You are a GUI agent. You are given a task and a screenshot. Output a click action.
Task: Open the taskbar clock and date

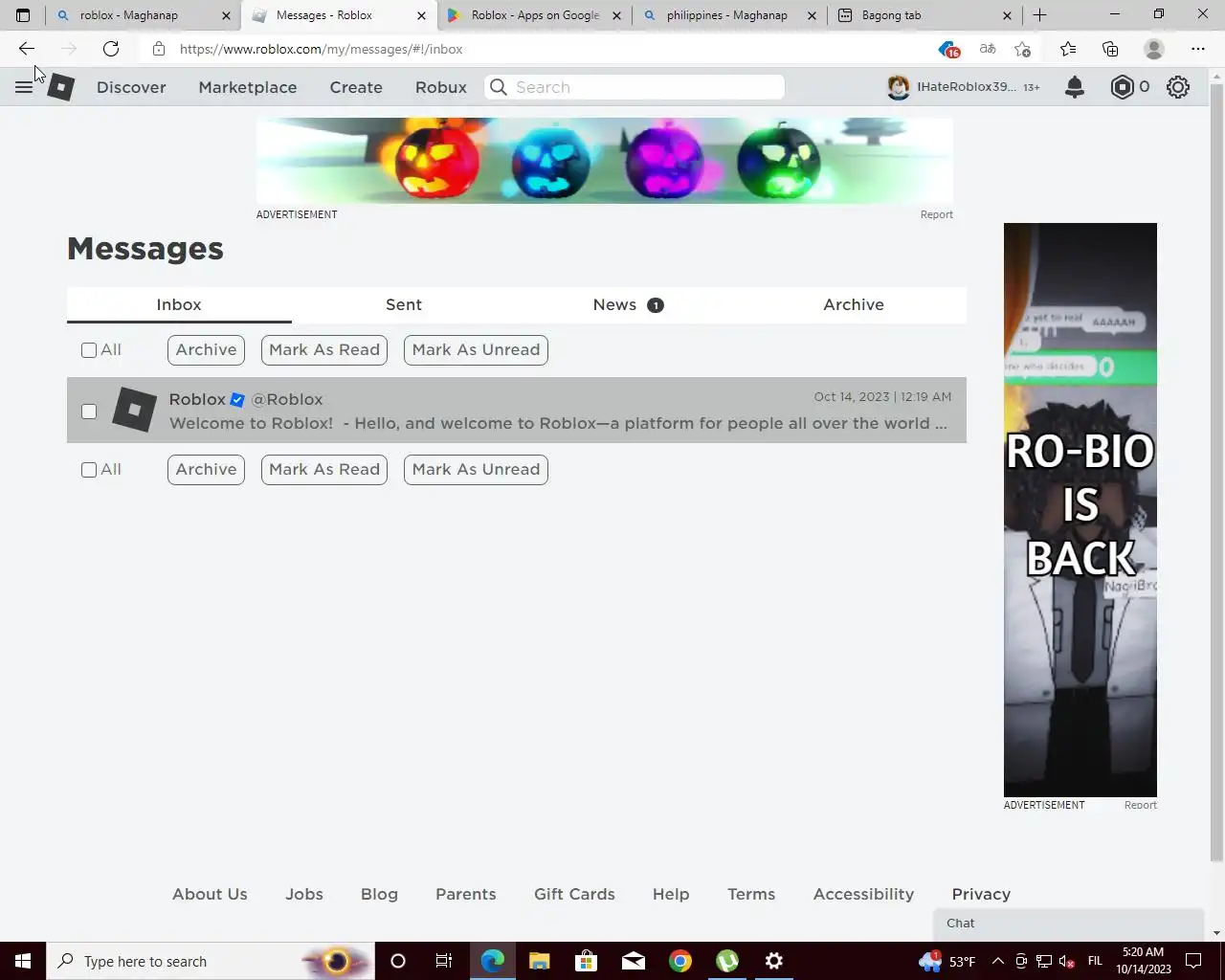(1143, 961)
